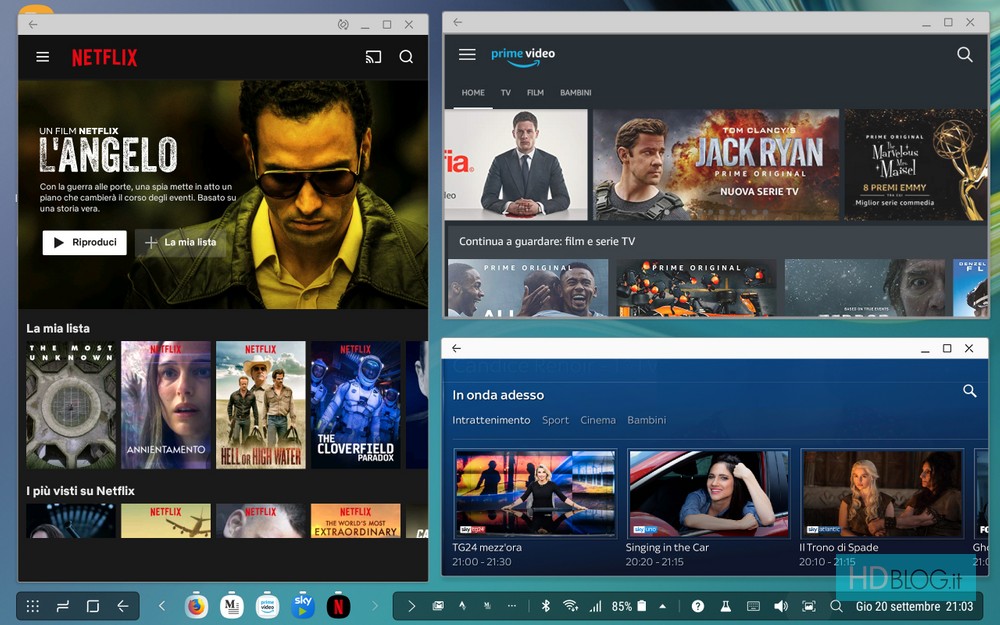Screen dimensions: 1000x625
Task: Click the Netflix logo
Action: coord(105,57)
